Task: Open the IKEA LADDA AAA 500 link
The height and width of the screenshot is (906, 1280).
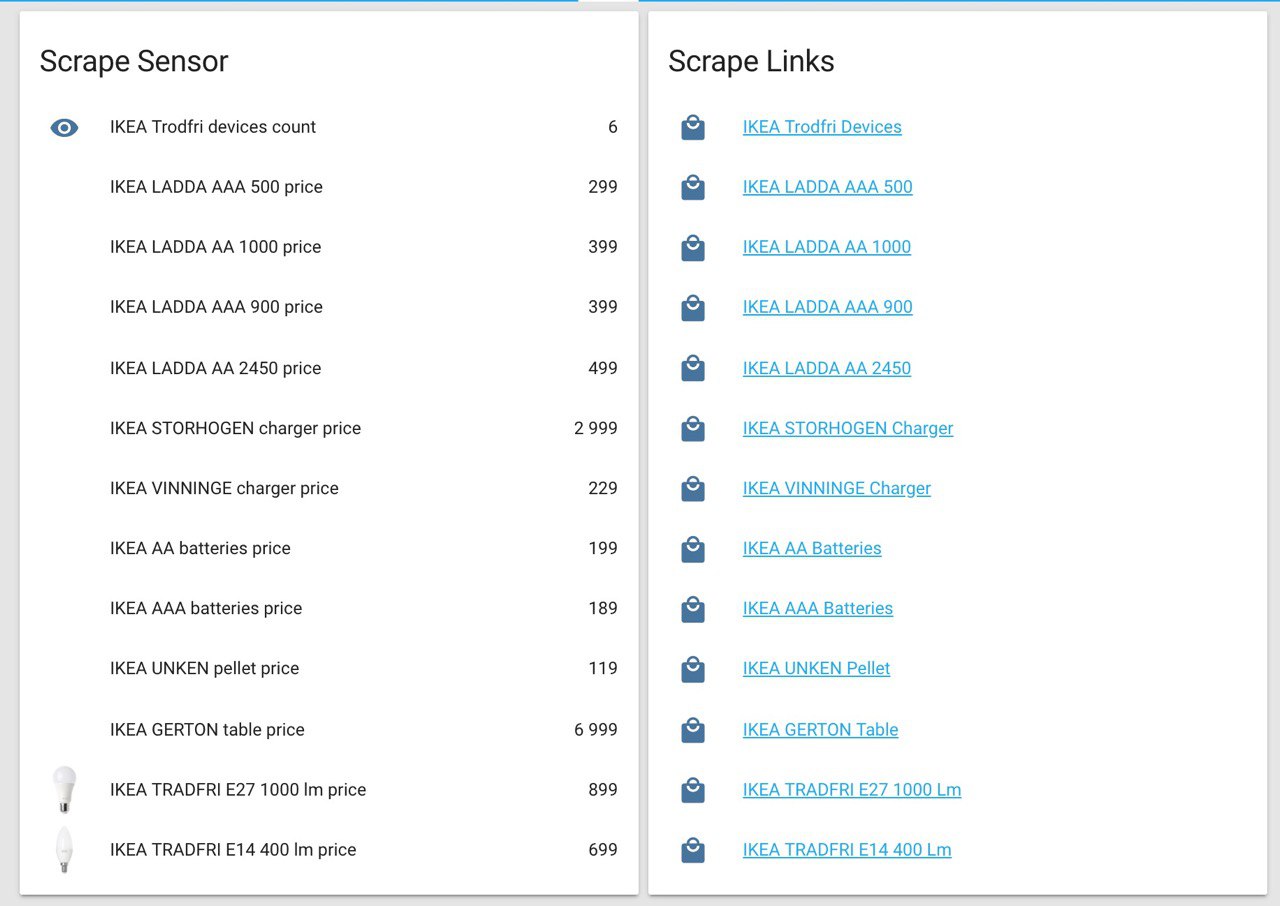Action: pos(828,187)
